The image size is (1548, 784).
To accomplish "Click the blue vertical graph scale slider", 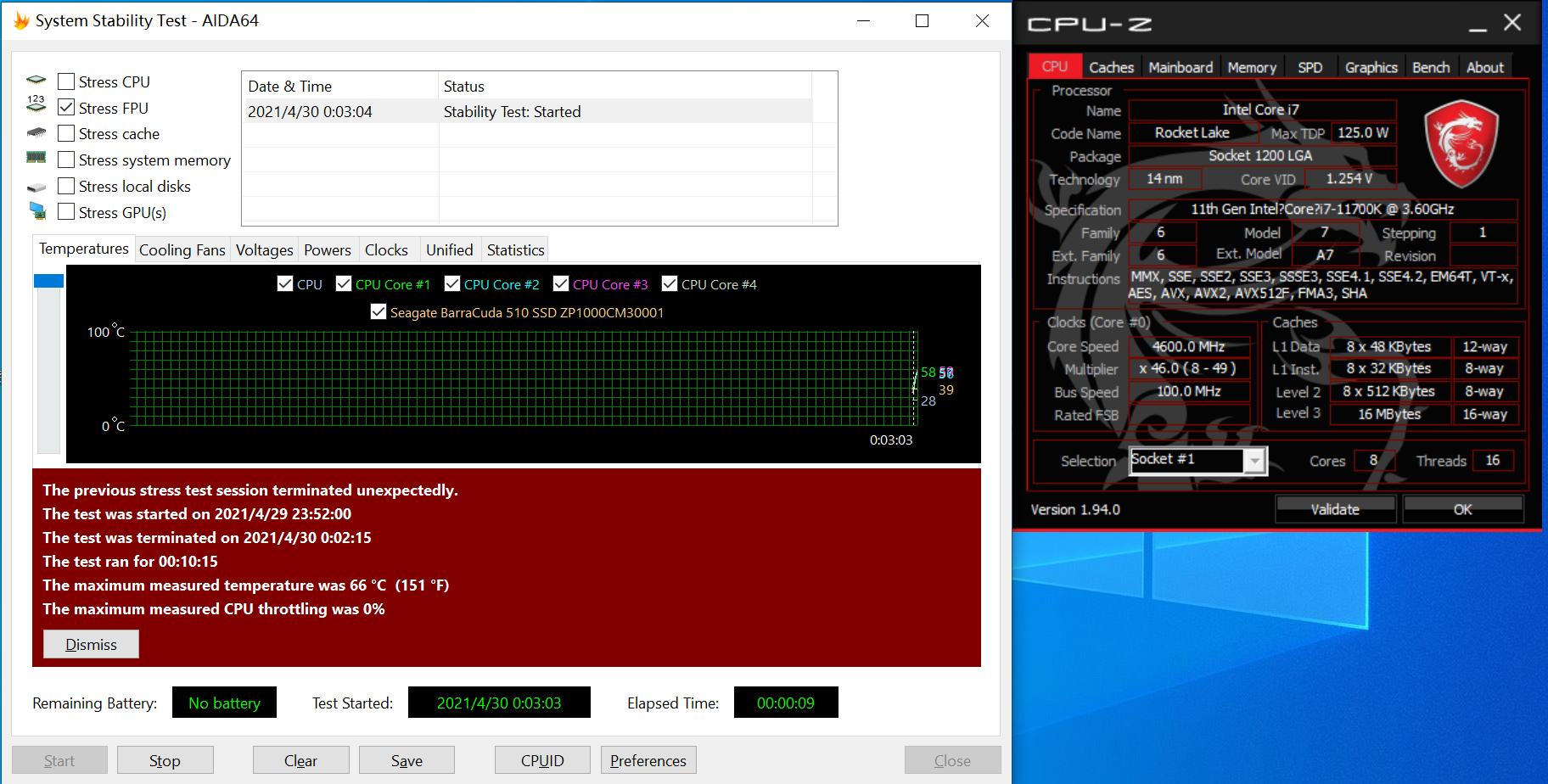I will [x=48, y=281].
